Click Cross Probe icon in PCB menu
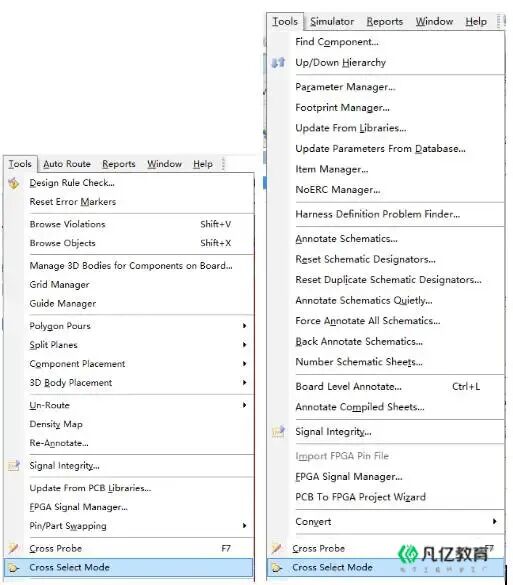The width and height of the screenshot is (513, 585). [x=14, y=548]
